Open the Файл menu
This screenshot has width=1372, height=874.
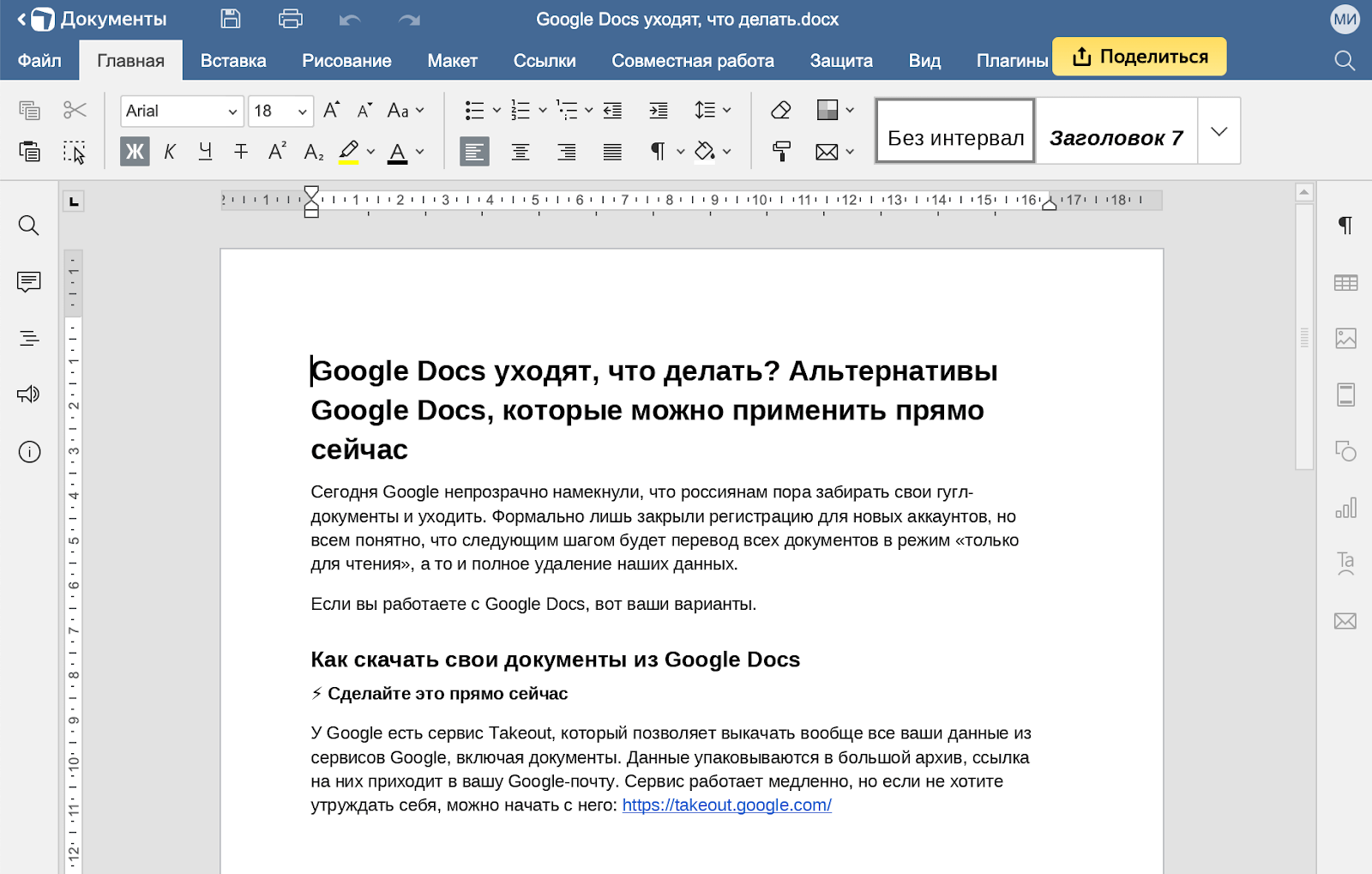point(39,60)
